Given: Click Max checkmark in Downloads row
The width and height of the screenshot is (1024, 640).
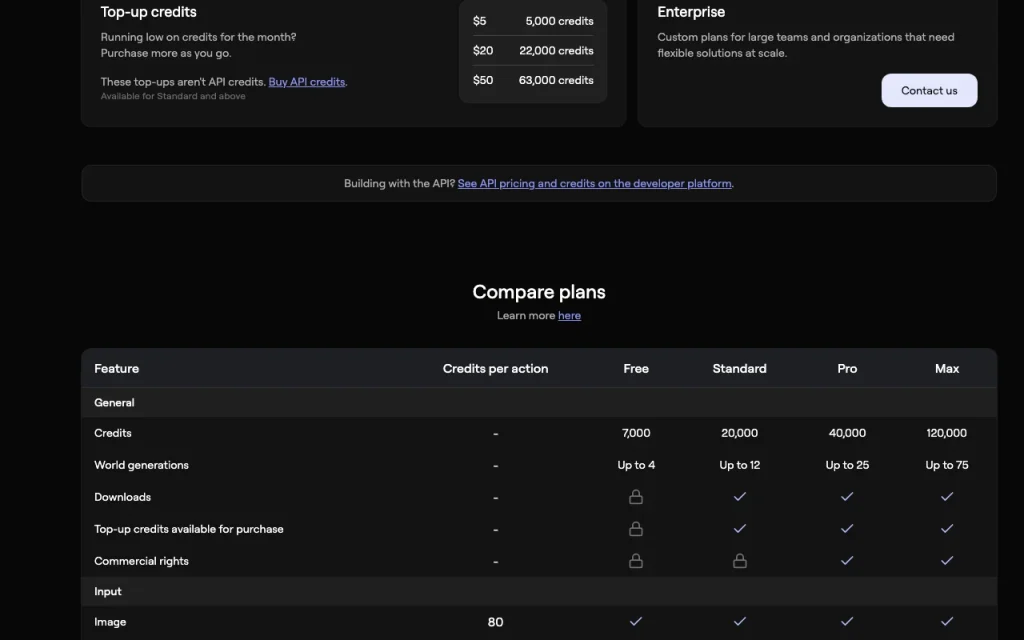Looking at the screenshot, I should click(x=946, y=496).
